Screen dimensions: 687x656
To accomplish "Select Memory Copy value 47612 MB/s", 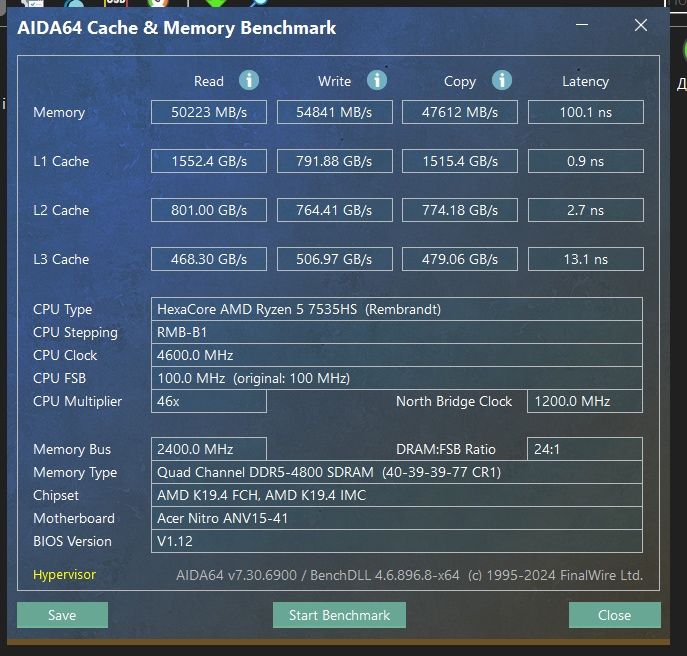I will click(460, 112).
